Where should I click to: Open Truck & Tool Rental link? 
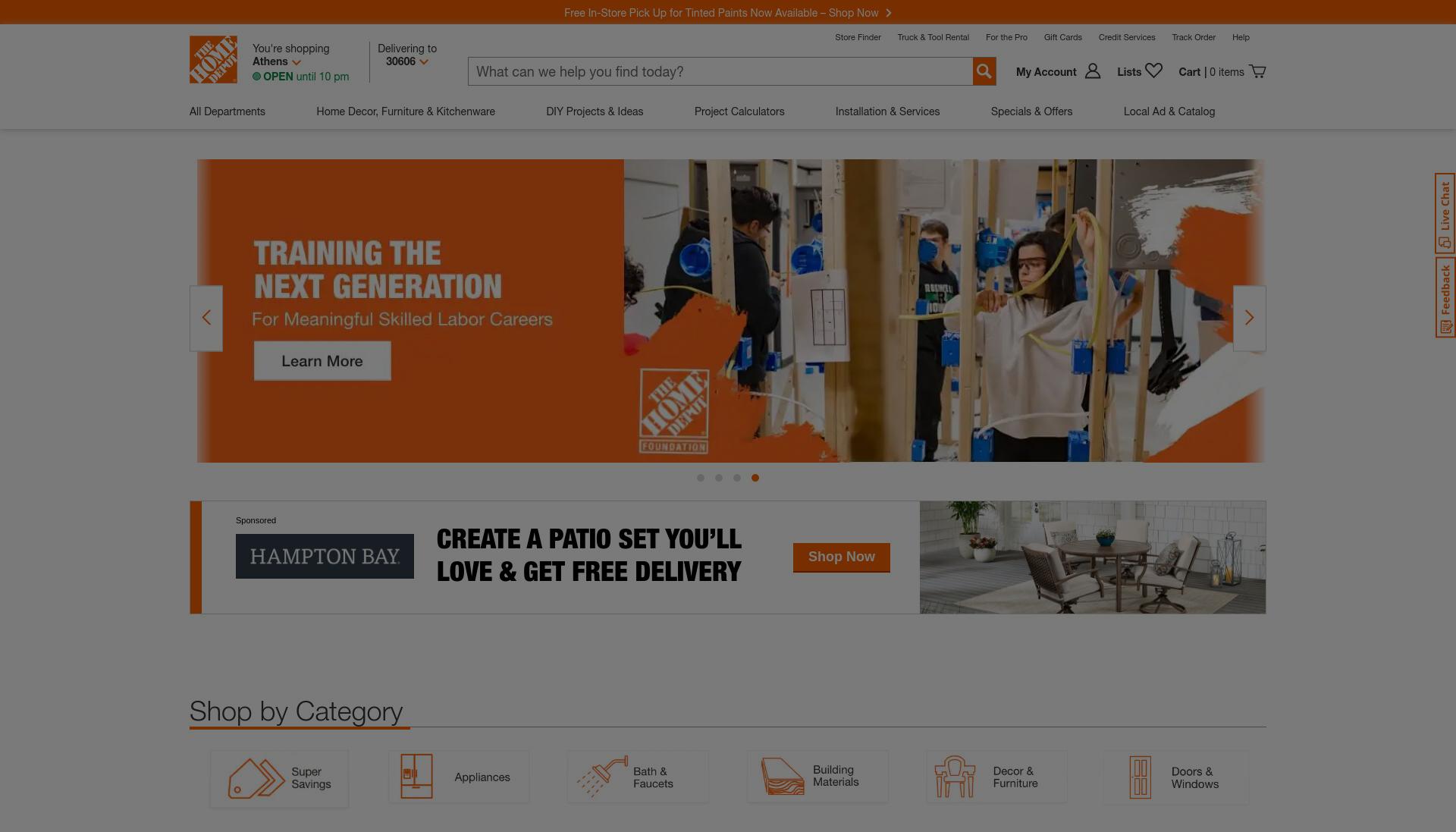point(934,37)
